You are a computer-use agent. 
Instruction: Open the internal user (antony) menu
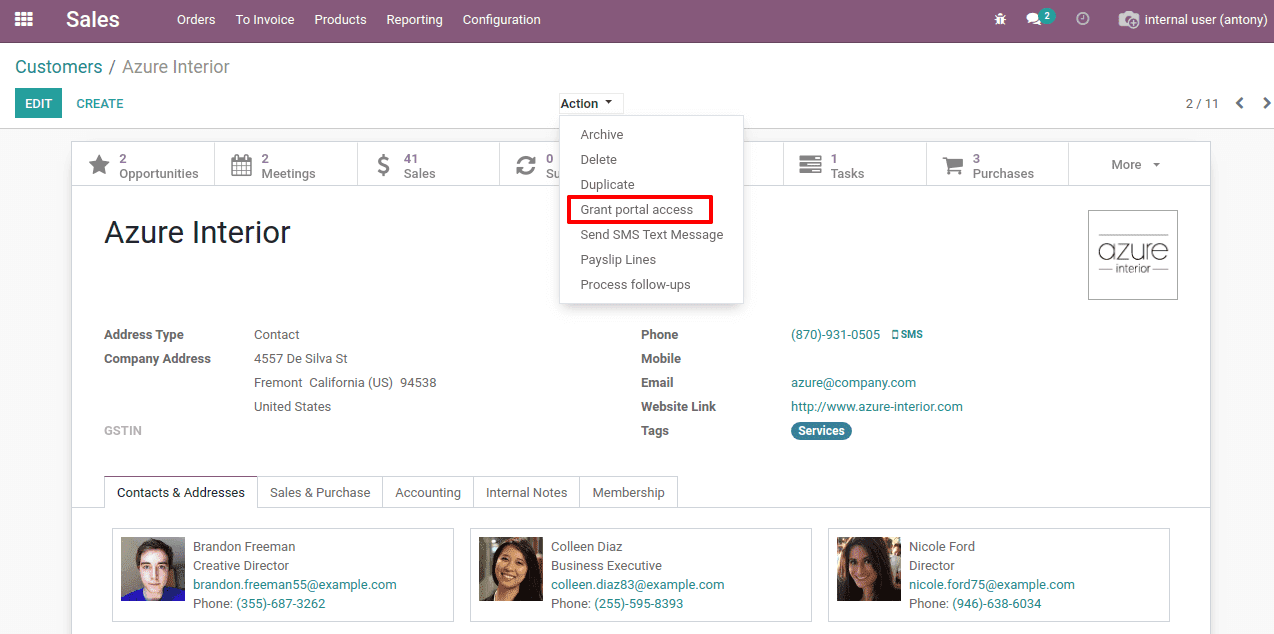1194,19
